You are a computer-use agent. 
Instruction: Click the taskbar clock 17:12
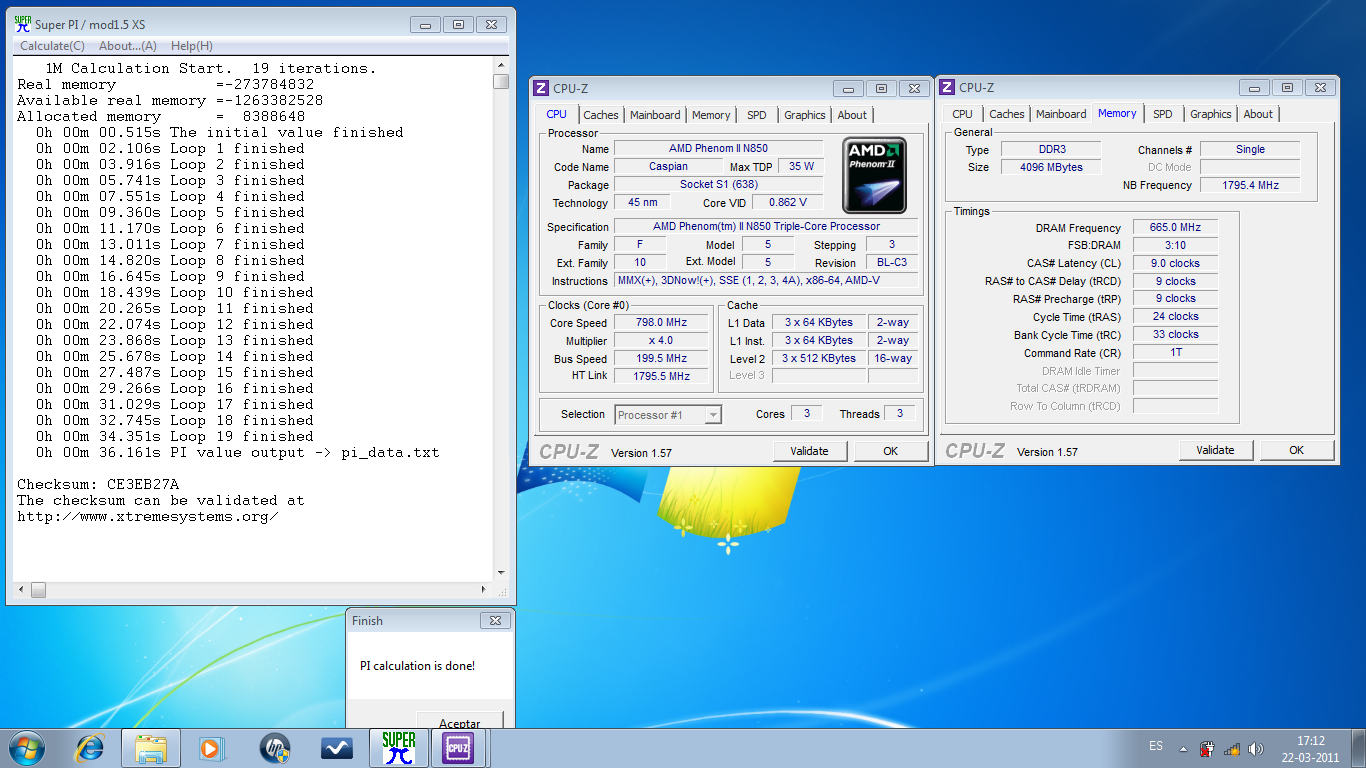coord(1310,741)
